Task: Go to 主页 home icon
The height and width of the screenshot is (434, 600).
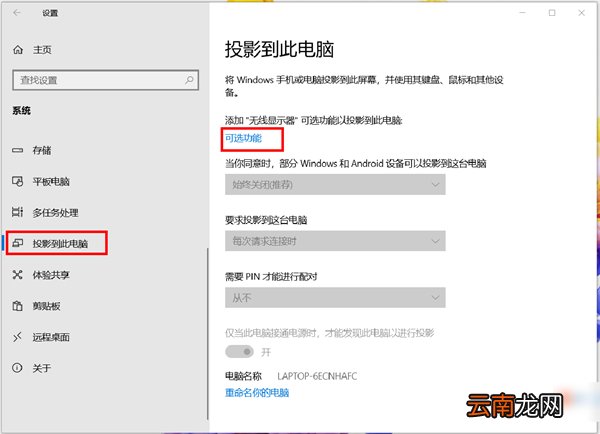Action: click(x=18, y=50)
